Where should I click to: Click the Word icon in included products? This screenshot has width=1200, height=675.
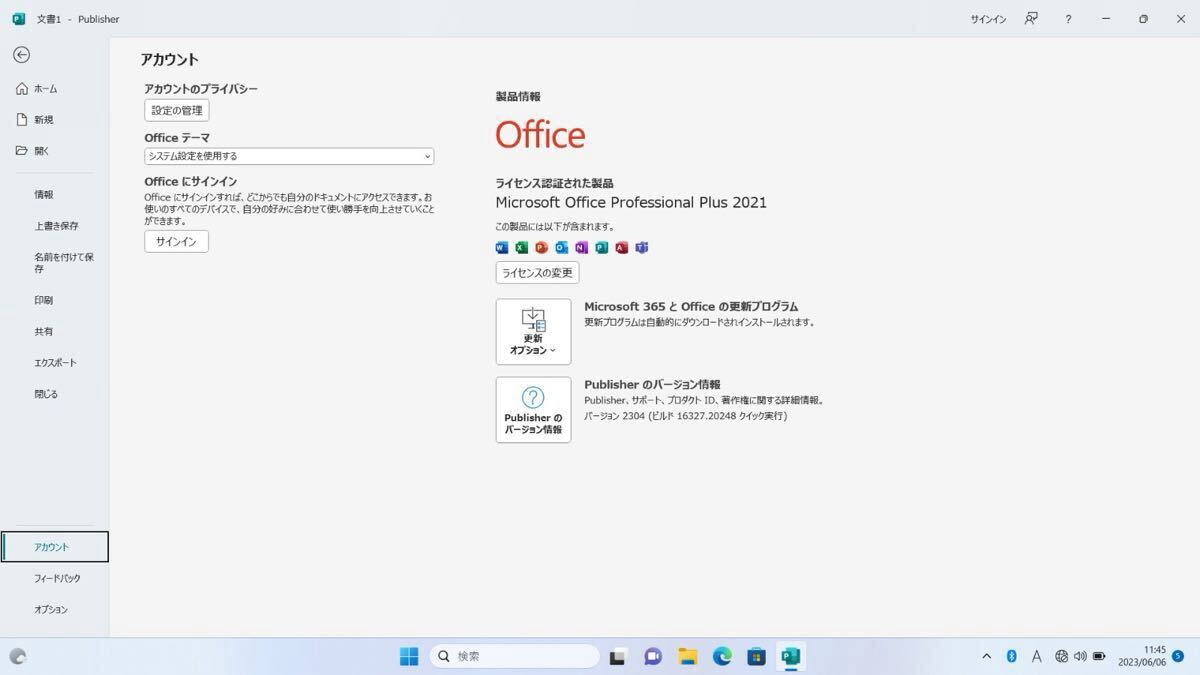pyautogui.click(x=502, y=247)
